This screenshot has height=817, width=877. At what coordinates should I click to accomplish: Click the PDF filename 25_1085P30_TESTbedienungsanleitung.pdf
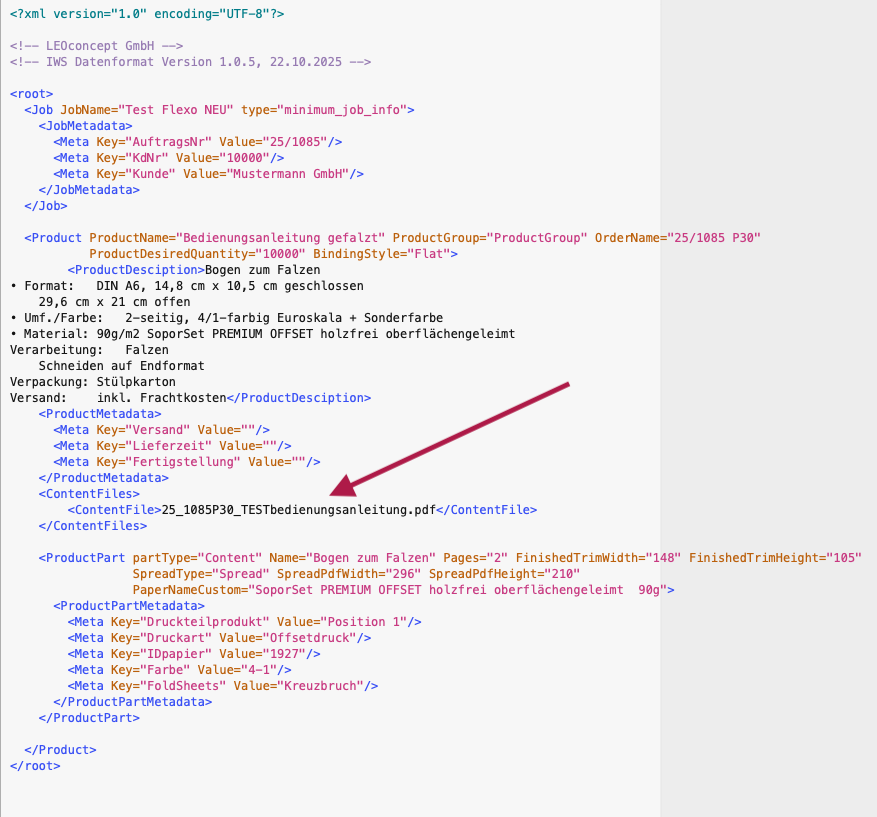click(299, 510)
